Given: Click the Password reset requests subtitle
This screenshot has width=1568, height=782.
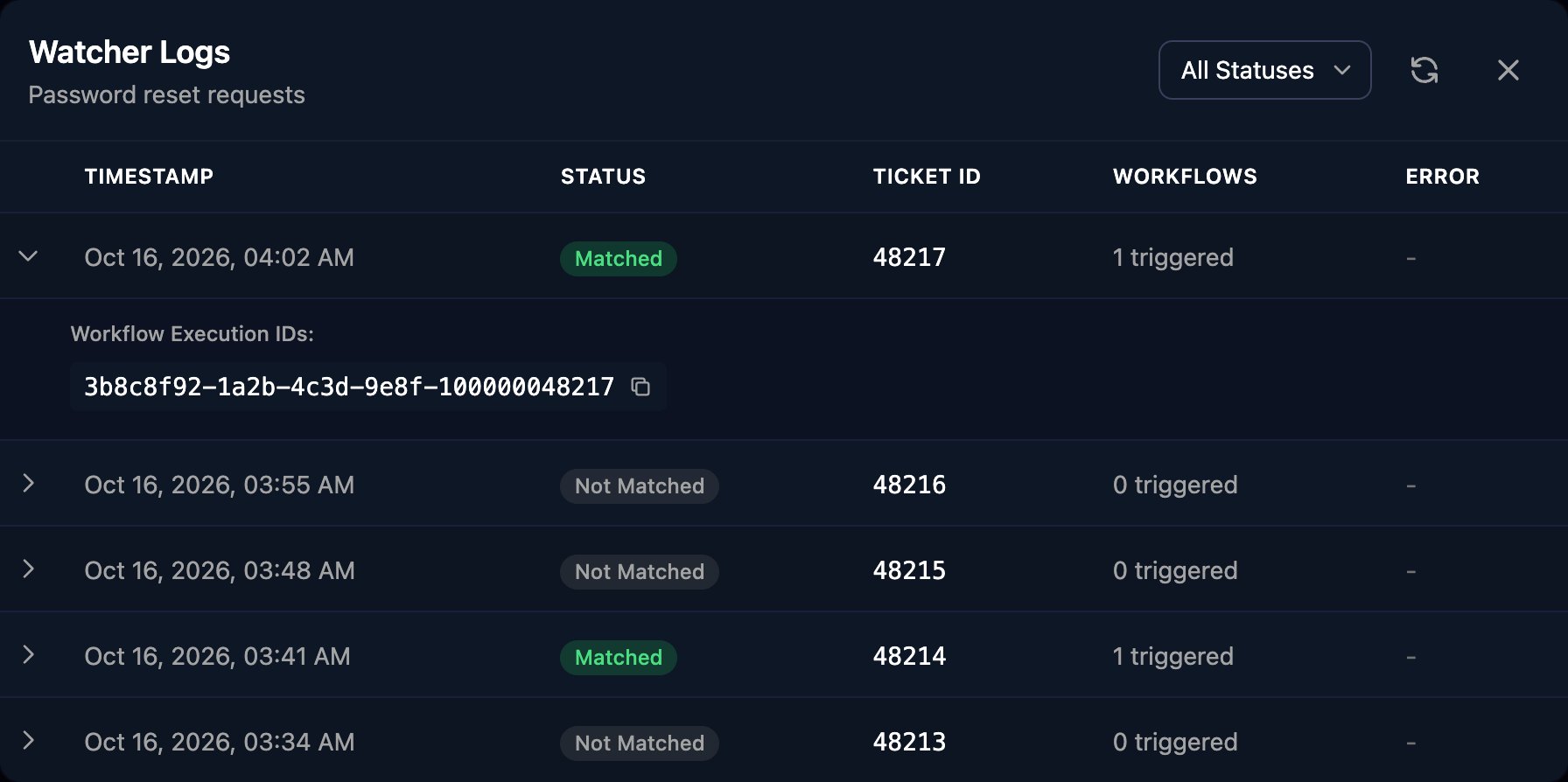Looking at the screenshot, I should click(166, 94).
